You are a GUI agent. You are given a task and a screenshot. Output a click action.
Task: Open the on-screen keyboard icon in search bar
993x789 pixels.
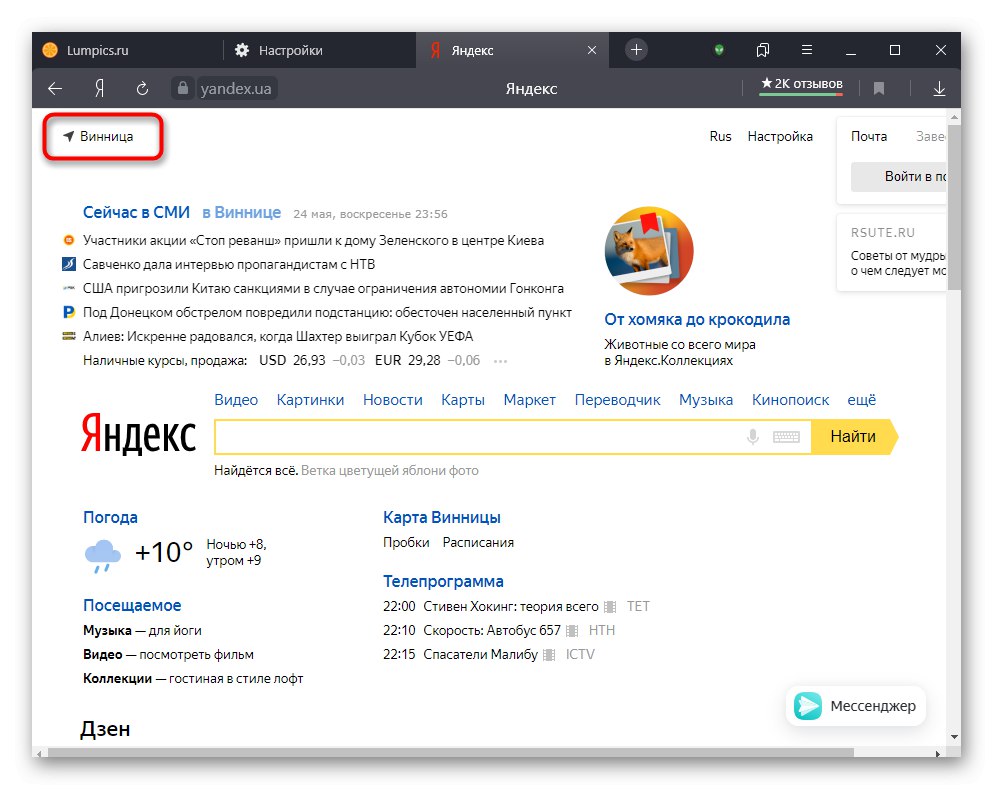point(786,436)
